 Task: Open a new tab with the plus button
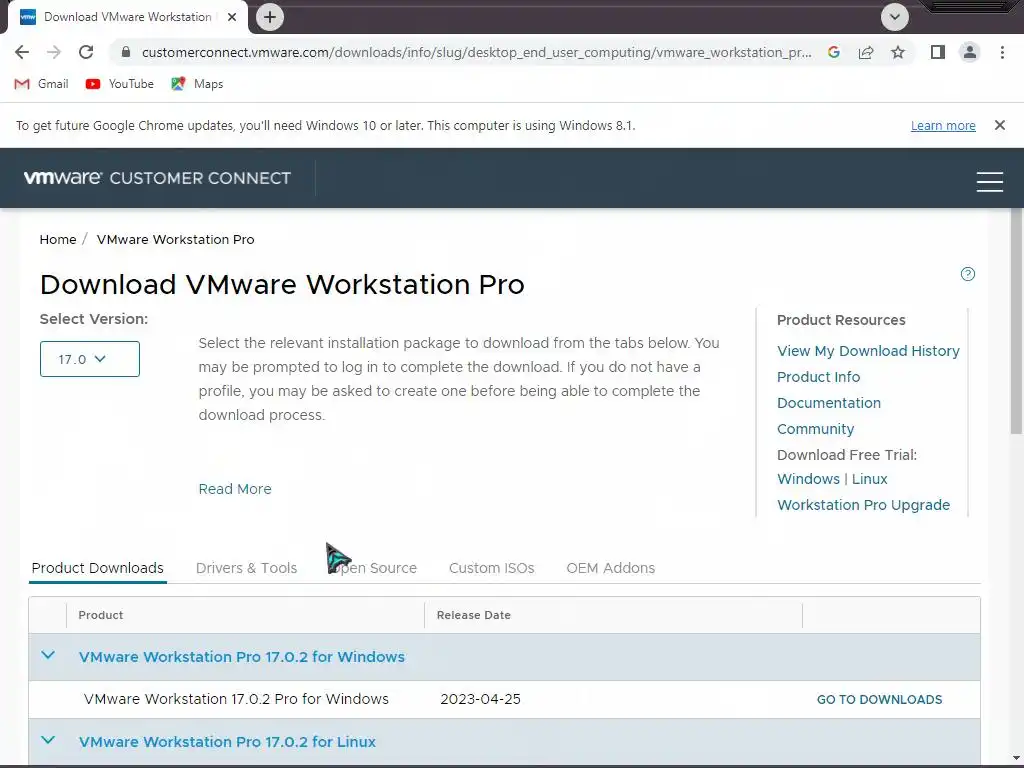point(270,17)
